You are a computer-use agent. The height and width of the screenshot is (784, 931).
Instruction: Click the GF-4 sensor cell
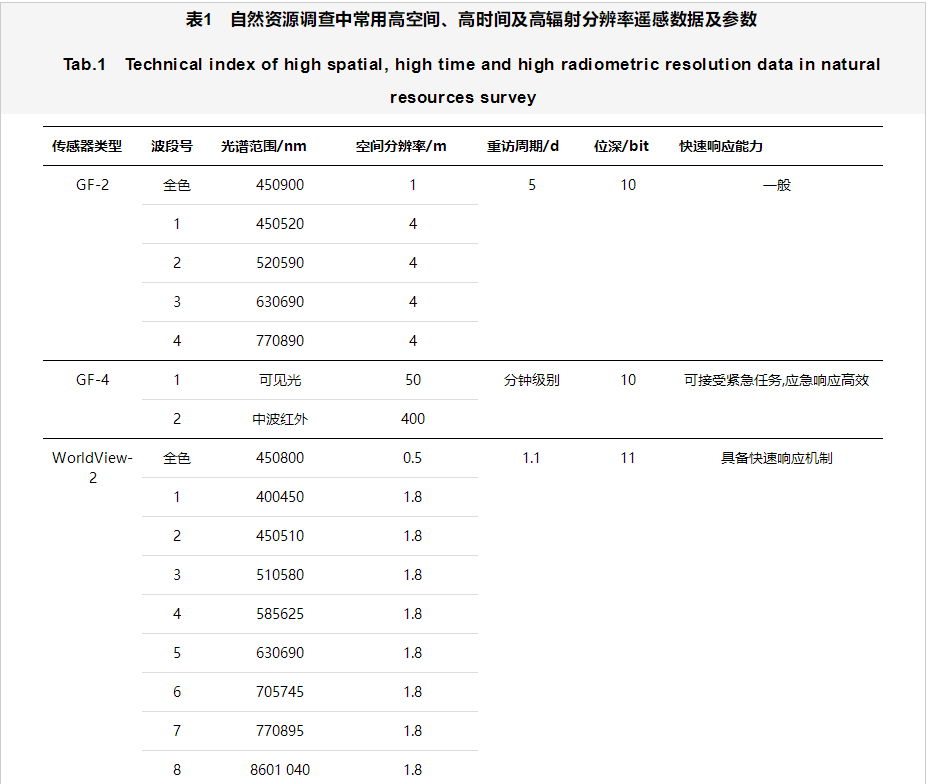[x=93, y=380]
